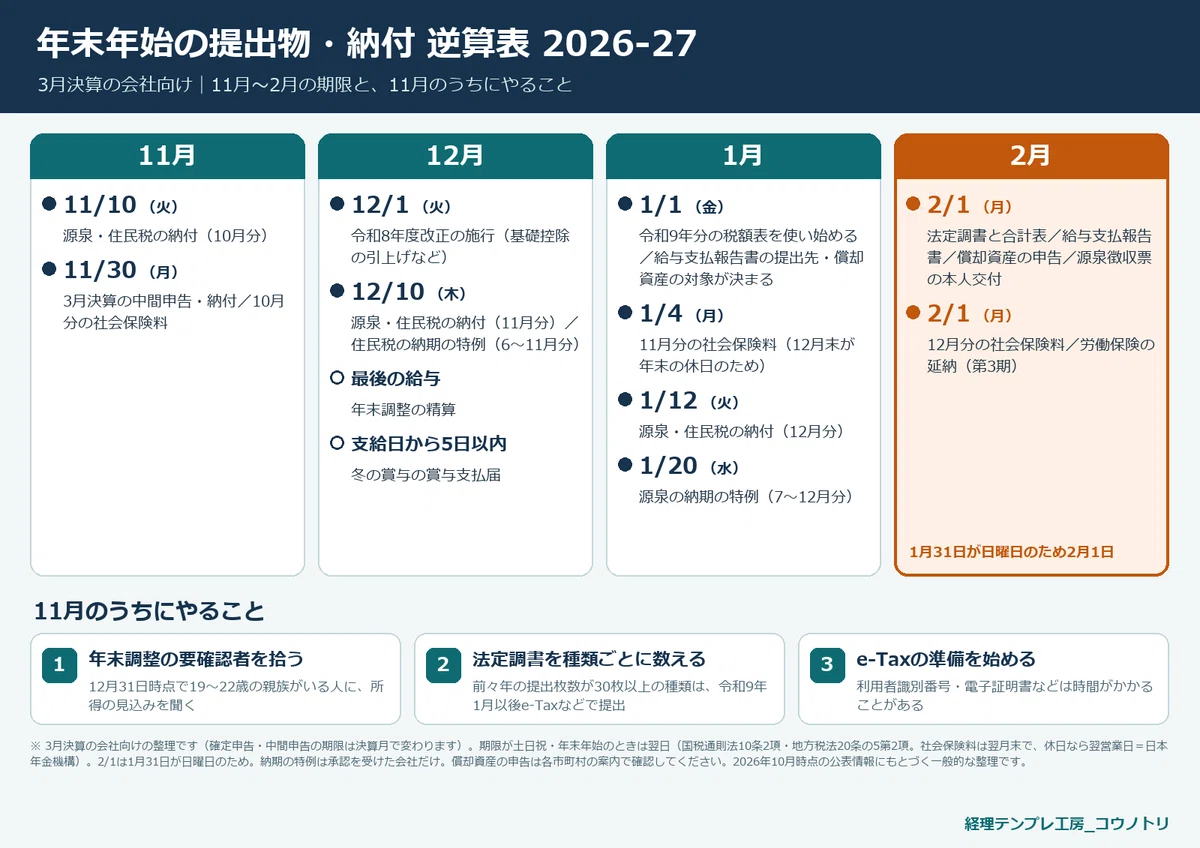Select the 源泉・住民税の納付（11月分） description

click(x=466, y=333)
